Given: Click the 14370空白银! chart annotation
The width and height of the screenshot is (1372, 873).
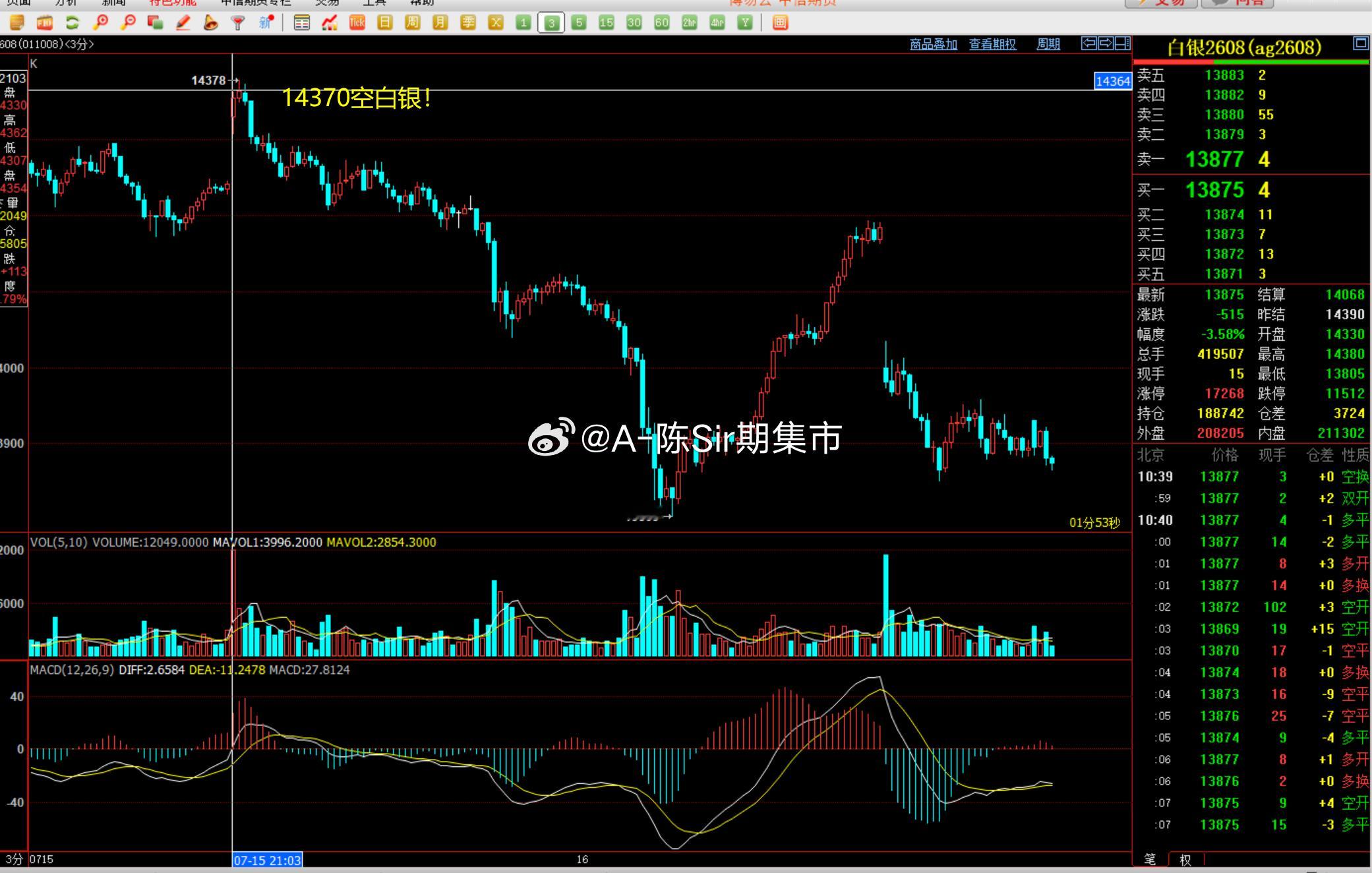Looking at the screenshot, I should point(356,98).
